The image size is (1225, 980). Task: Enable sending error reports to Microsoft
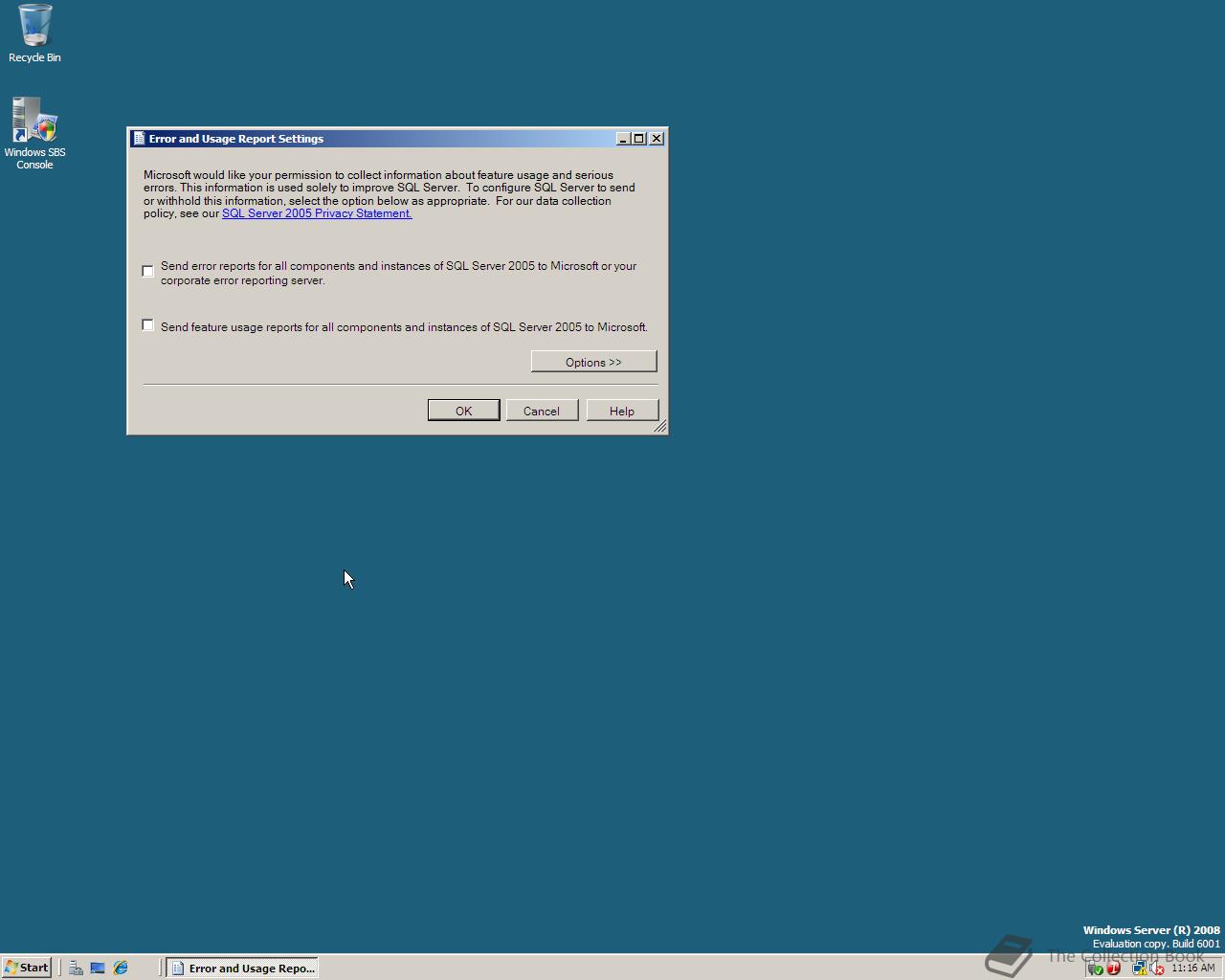pyautogui.click(x=147, y=271)
